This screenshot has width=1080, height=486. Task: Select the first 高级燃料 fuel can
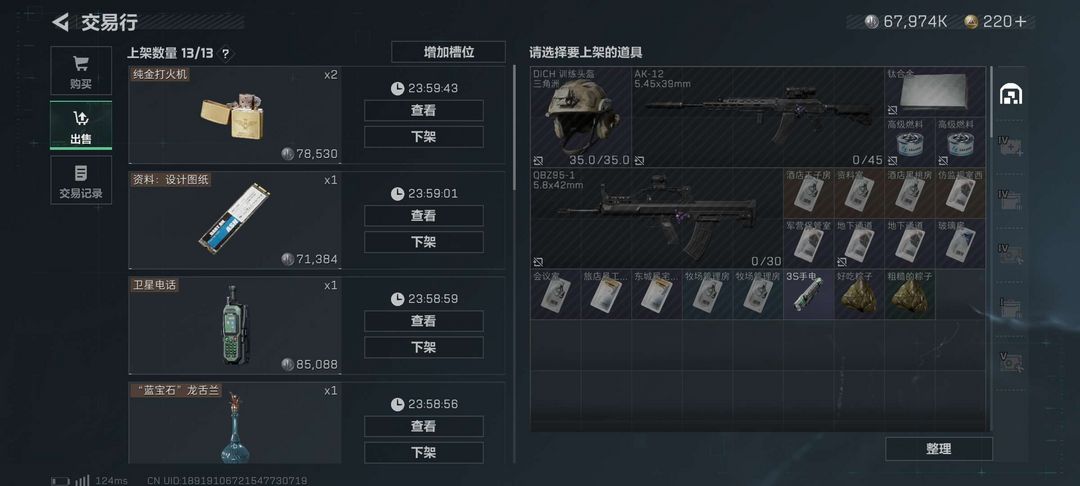910,142
